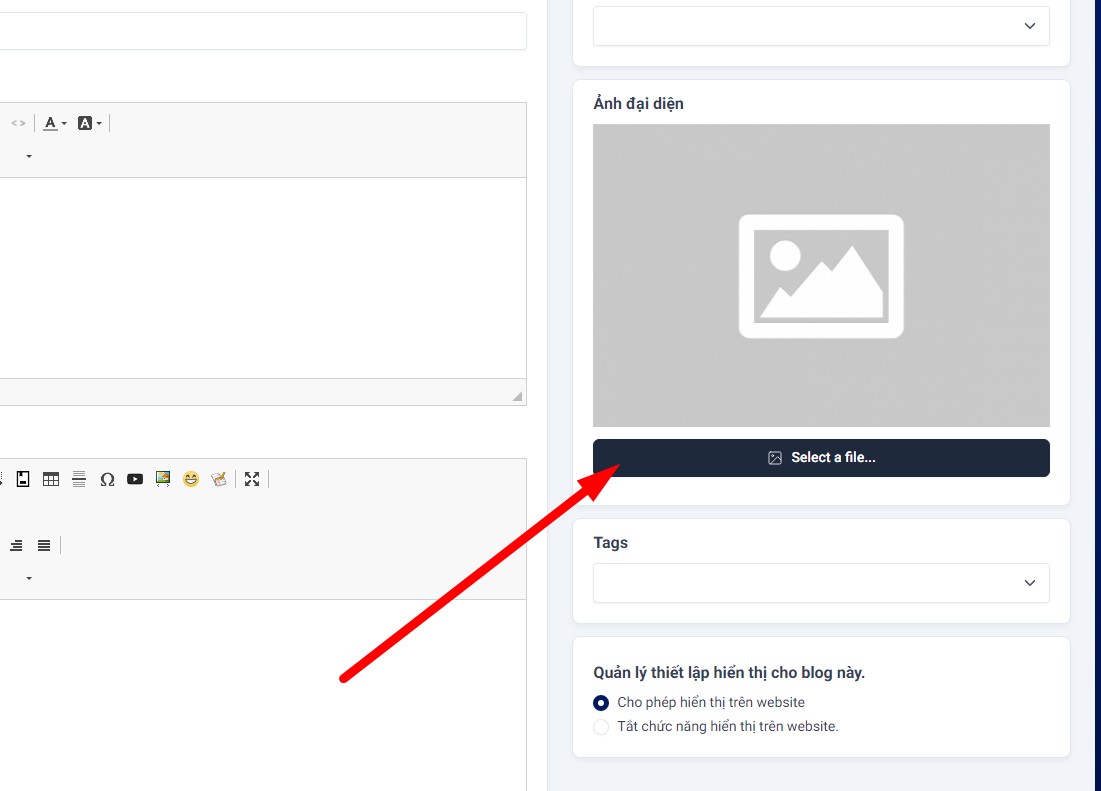Open the emoji smiley picker
Viewport: 1101px width, 791px height.
click(x=191, y=479)
